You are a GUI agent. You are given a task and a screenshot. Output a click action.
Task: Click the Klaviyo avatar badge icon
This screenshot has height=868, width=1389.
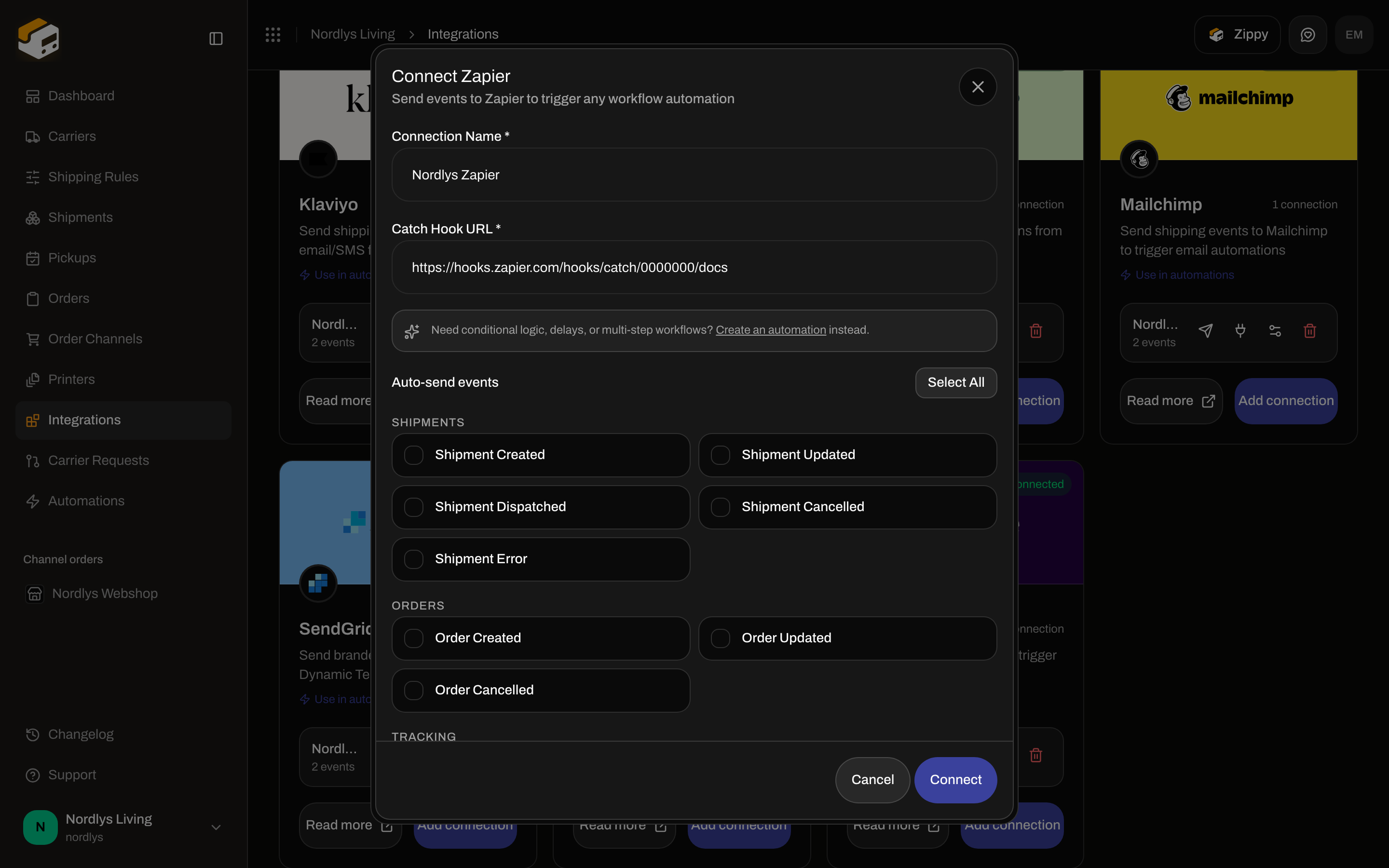click(x=318, y=159)
